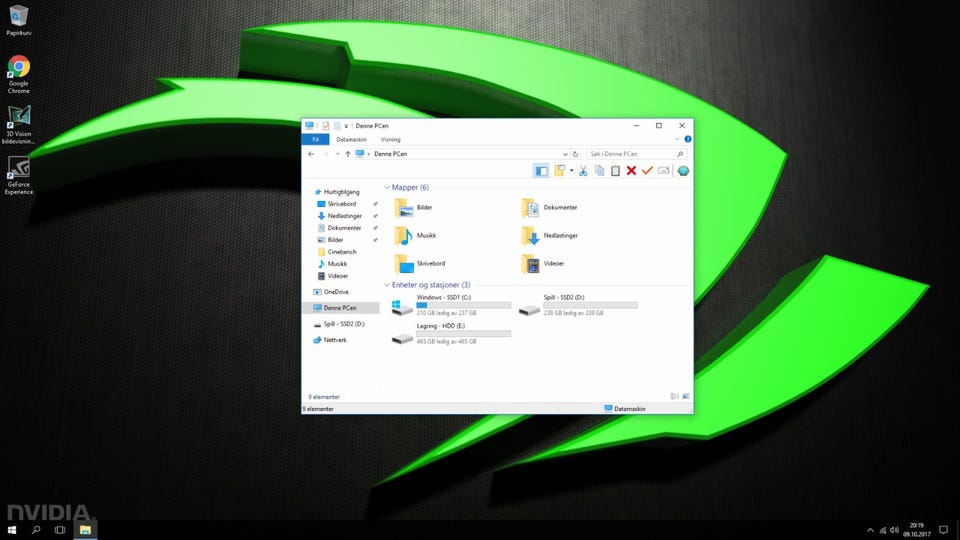Select Hurtigtilgang in the navigation pane

pos(337,192)
